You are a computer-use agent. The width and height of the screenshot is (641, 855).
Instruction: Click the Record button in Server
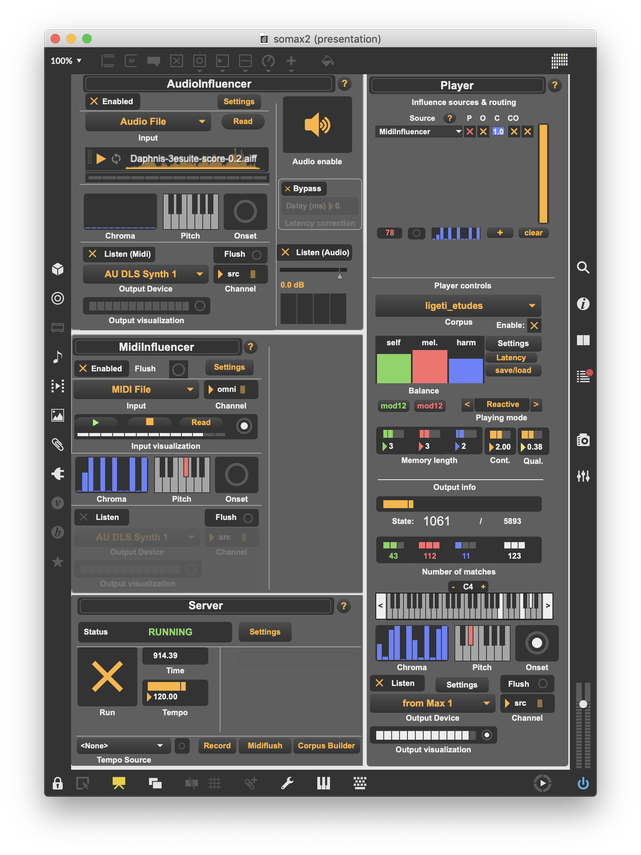click(x=217, y=745)
